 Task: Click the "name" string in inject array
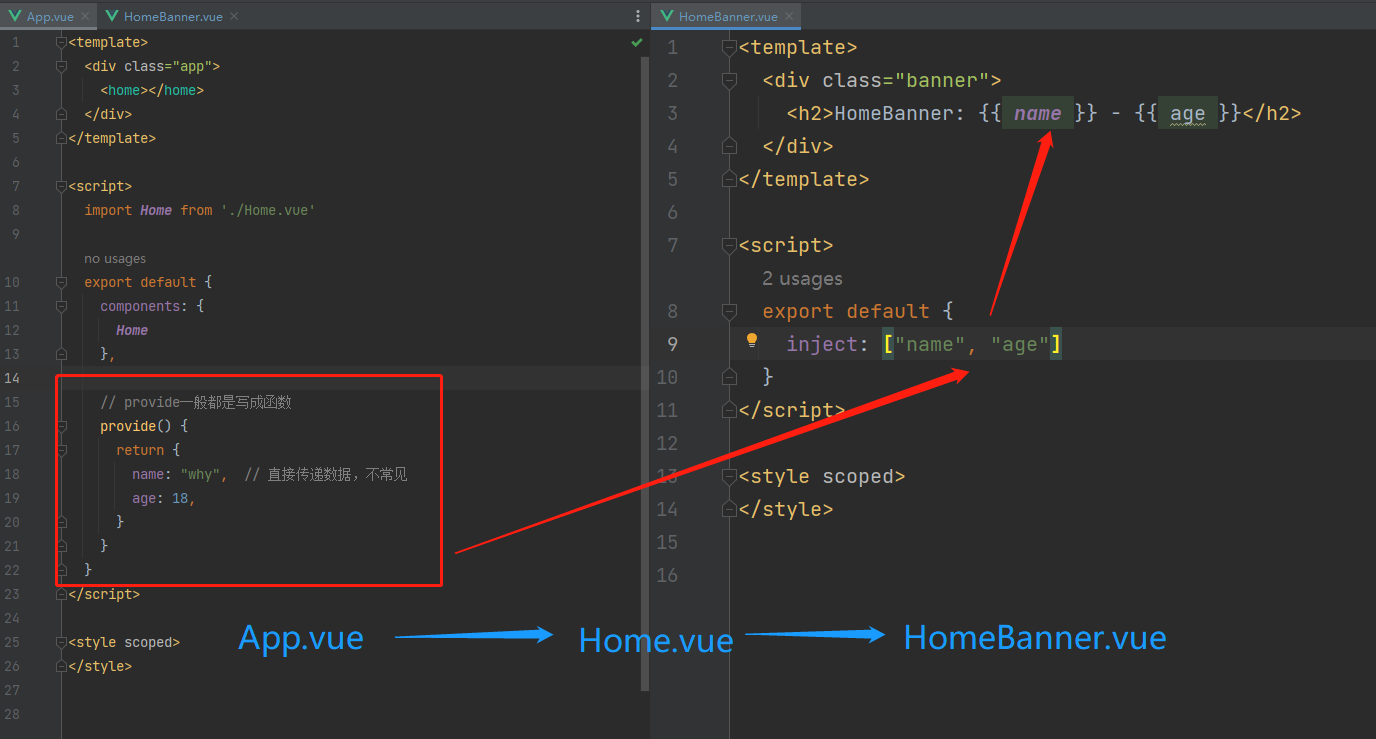pyautogui.click(x=930, y=345)
